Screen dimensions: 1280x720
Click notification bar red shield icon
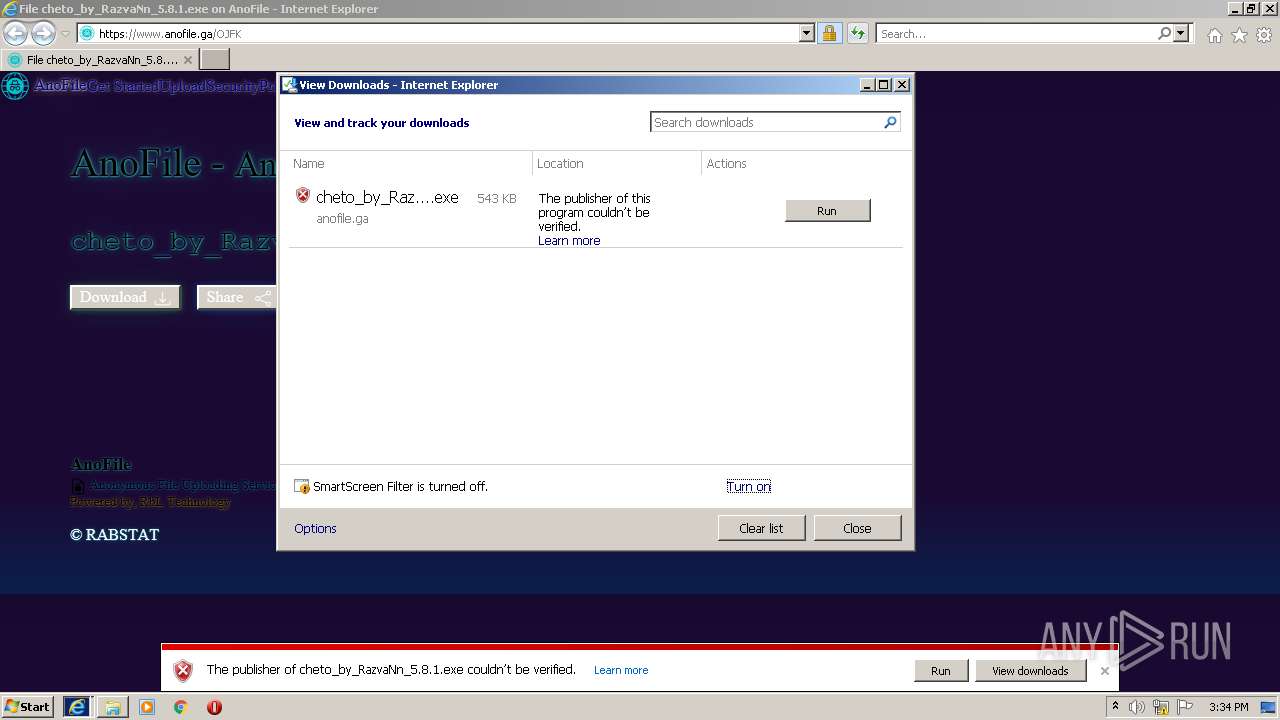tap(183, 671)
